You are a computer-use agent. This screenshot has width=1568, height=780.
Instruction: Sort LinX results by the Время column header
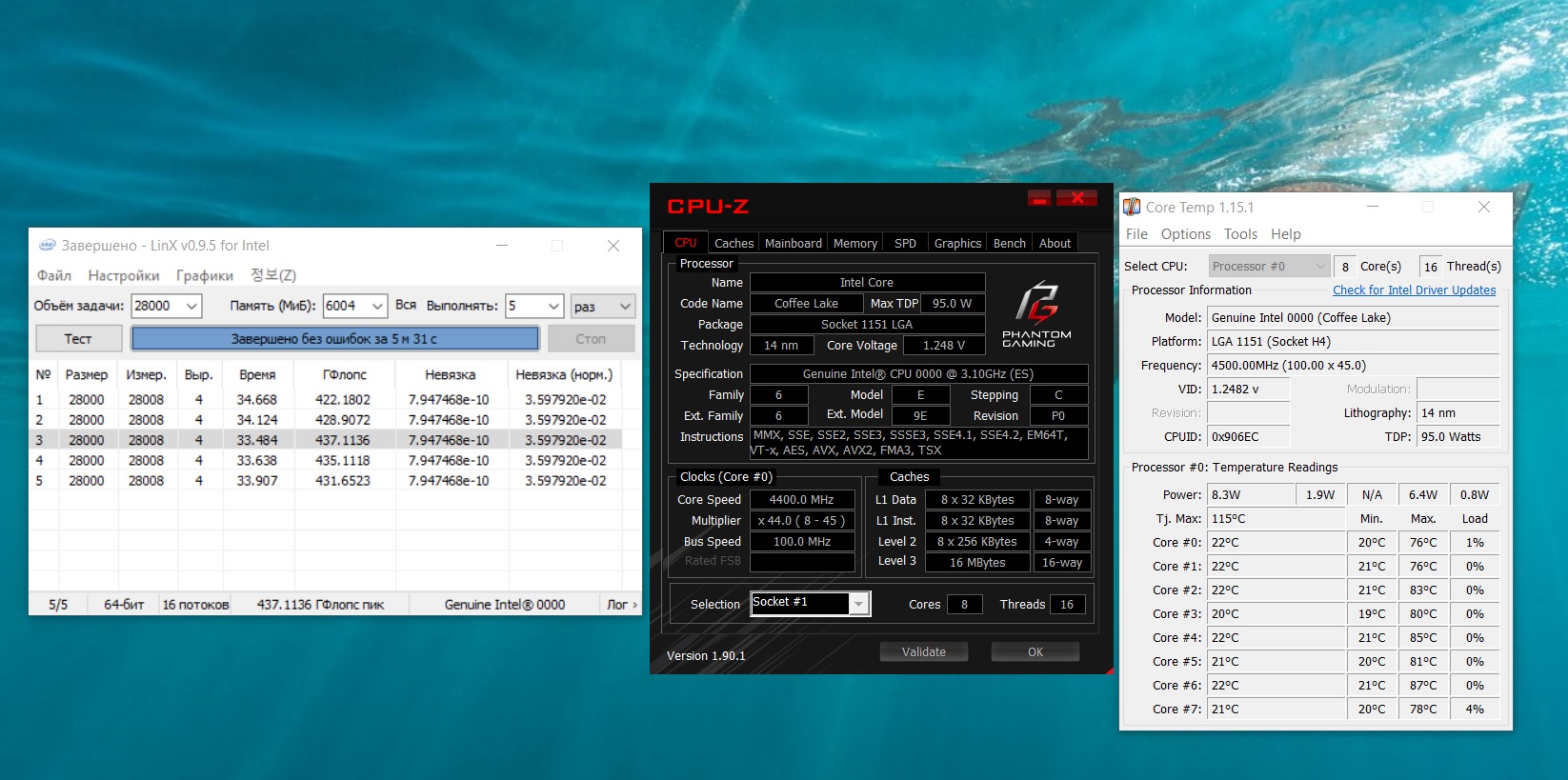[257, 374]
